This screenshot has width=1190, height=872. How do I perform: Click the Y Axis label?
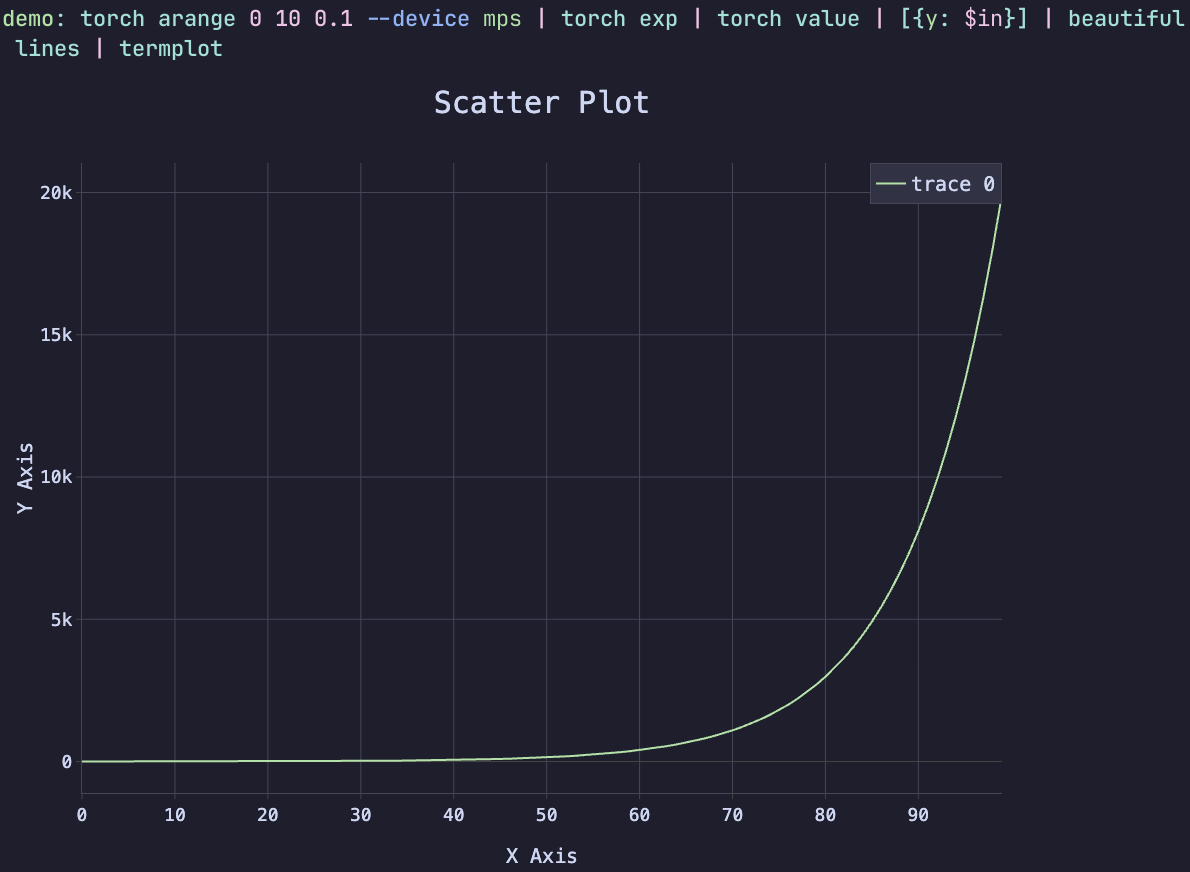27,475
